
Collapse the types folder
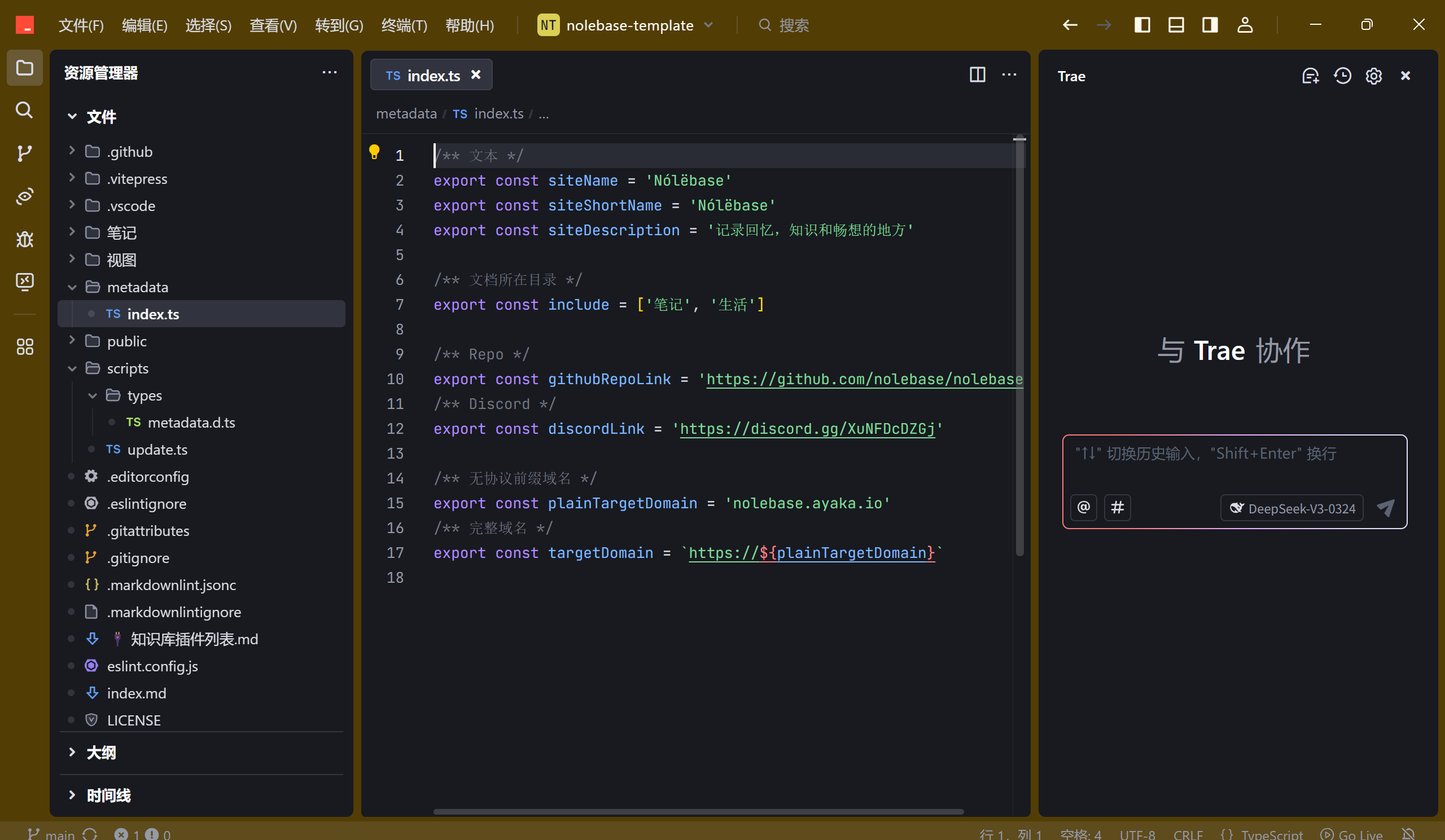93,395
